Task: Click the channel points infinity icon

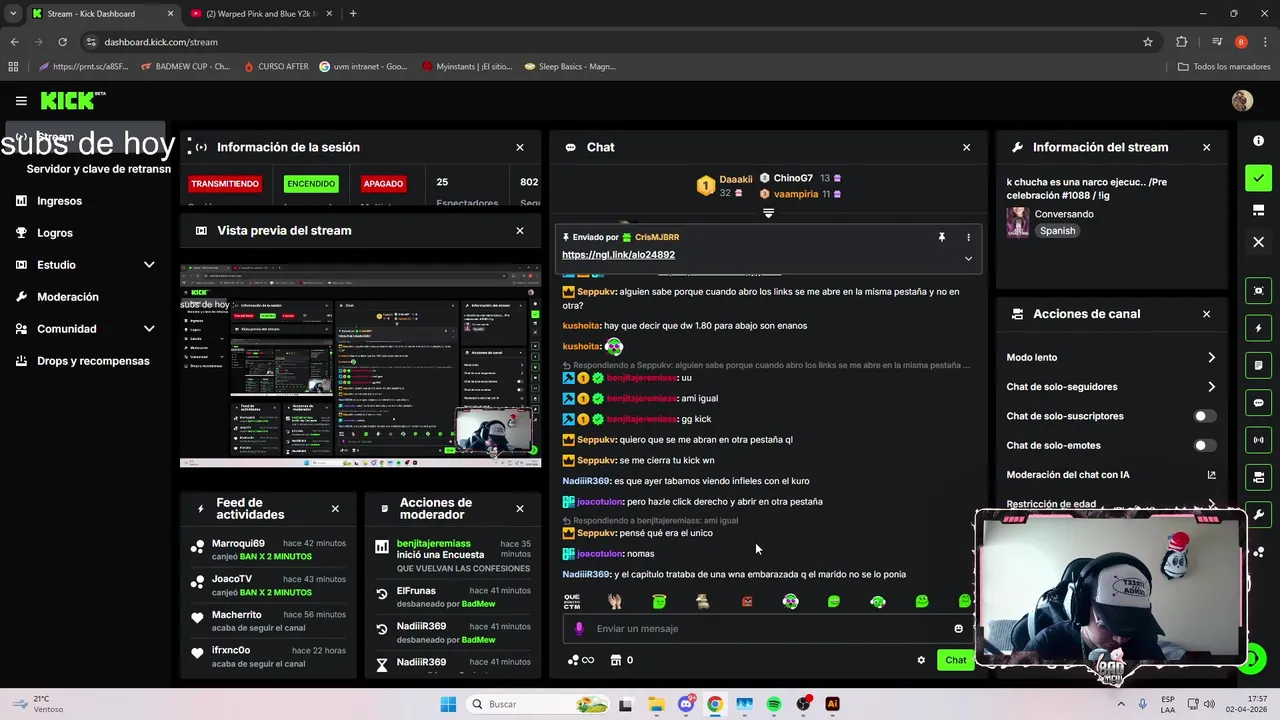Action: click(581, 660)
